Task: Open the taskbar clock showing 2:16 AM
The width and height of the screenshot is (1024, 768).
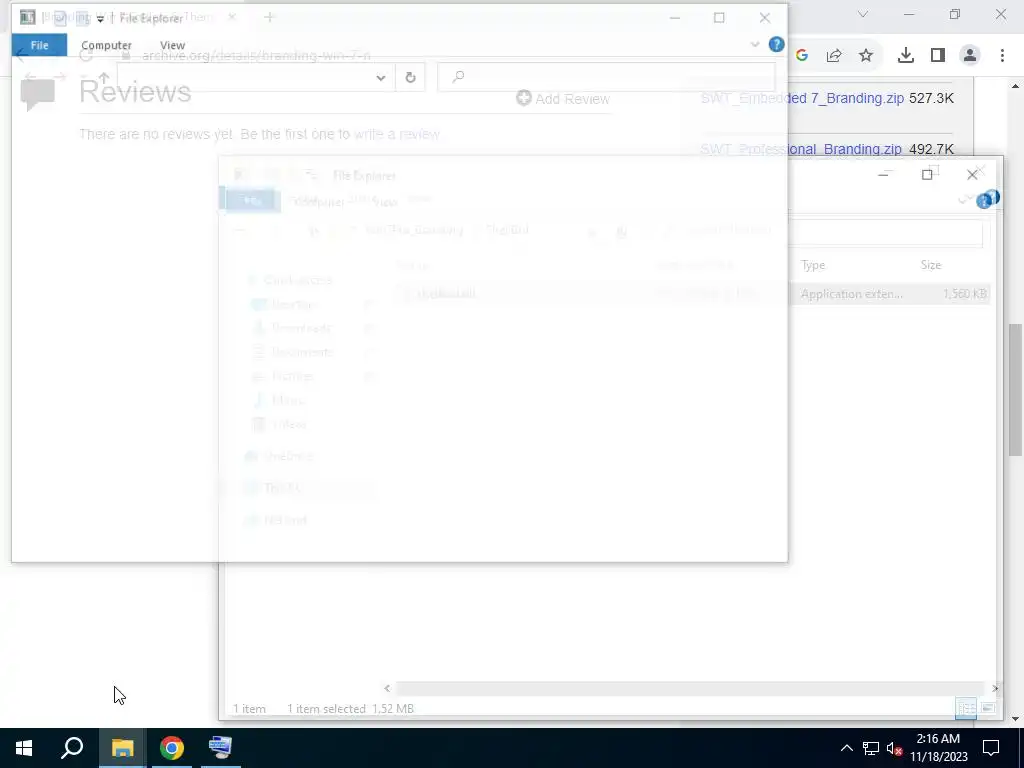Action: [938, 748]
